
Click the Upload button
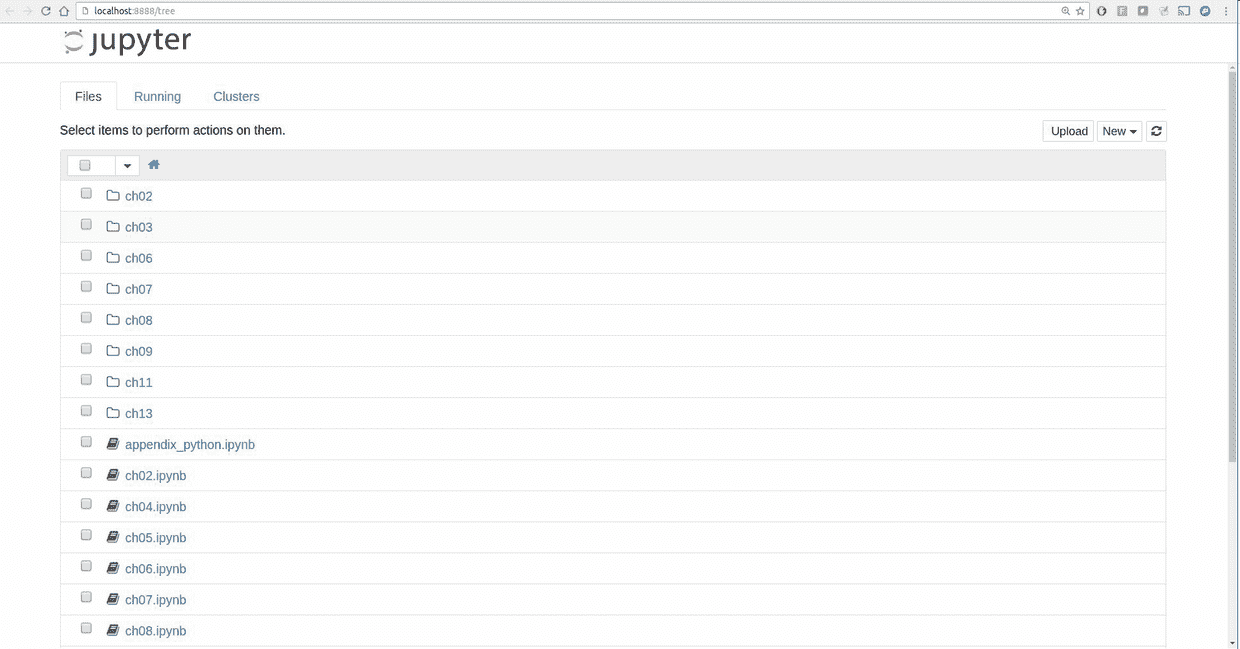1068,131
